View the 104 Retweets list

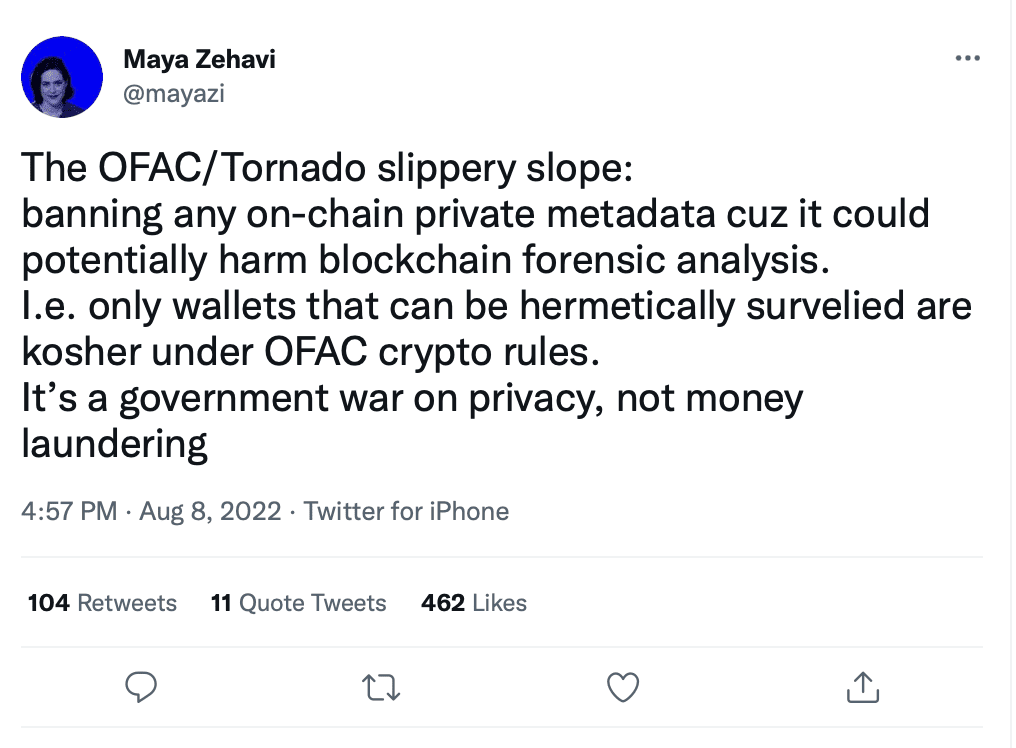point(102,603)
